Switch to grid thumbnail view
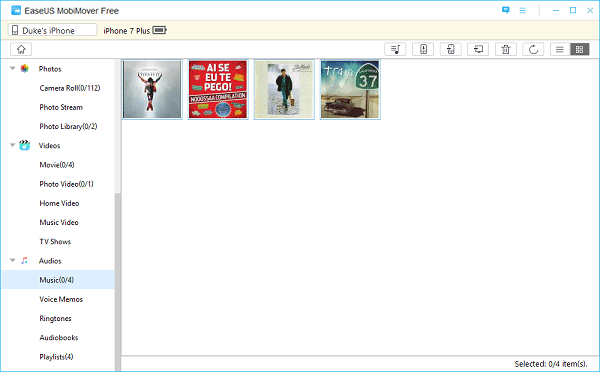 (x=580, y=49)
